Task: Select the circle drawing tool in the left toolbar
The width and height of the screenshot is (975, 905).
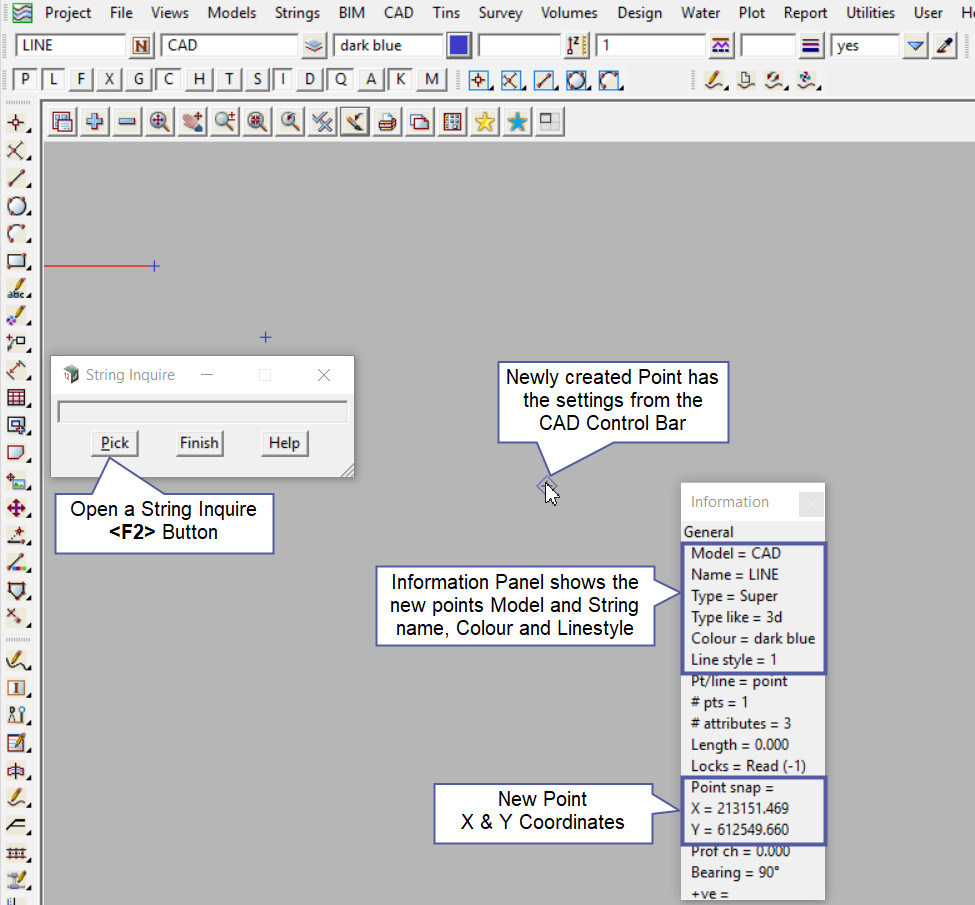Action: tap(17, 207)
